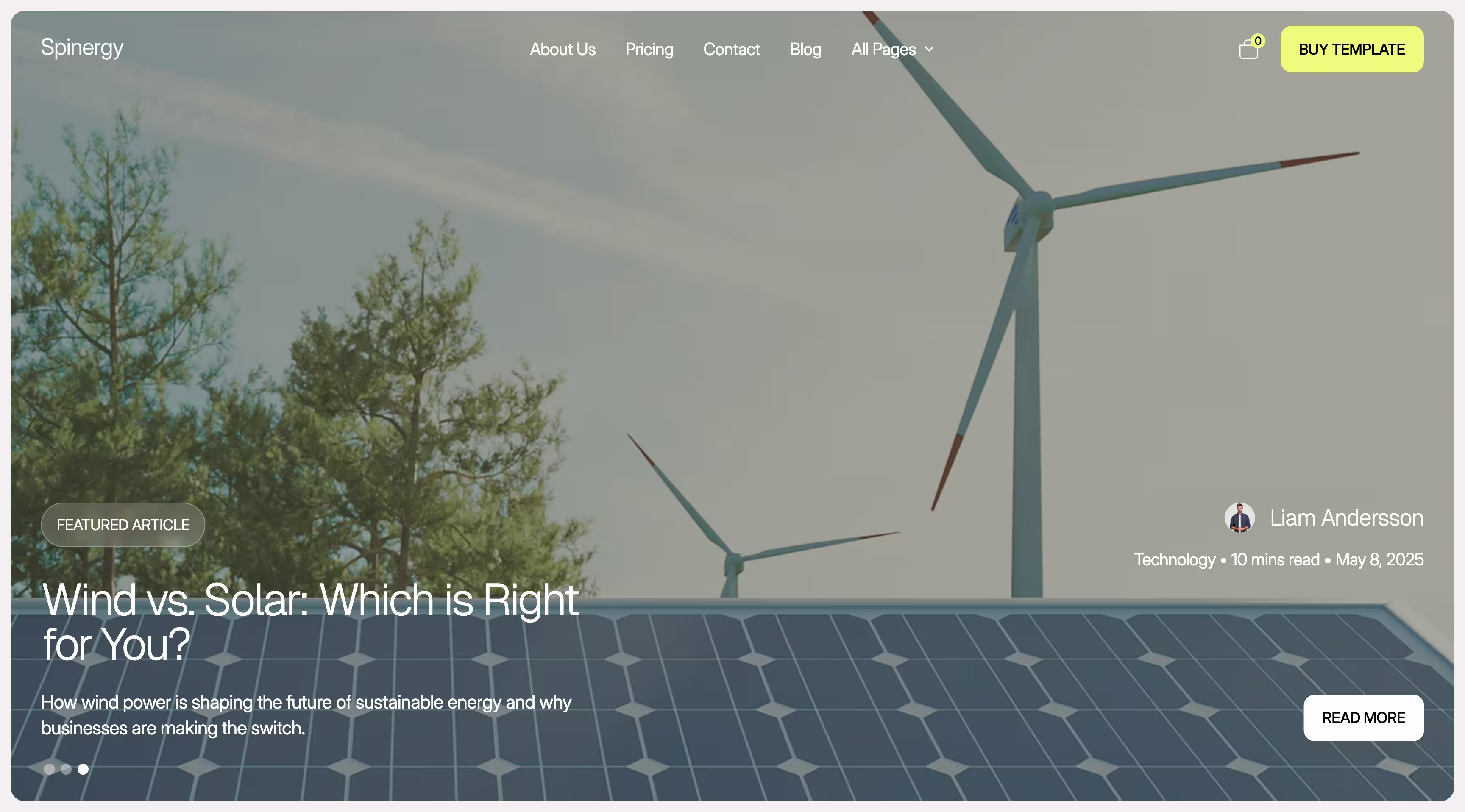Click the Featured Article tag
This screenshot has height=812, width=1465.
tap(123, 525)
